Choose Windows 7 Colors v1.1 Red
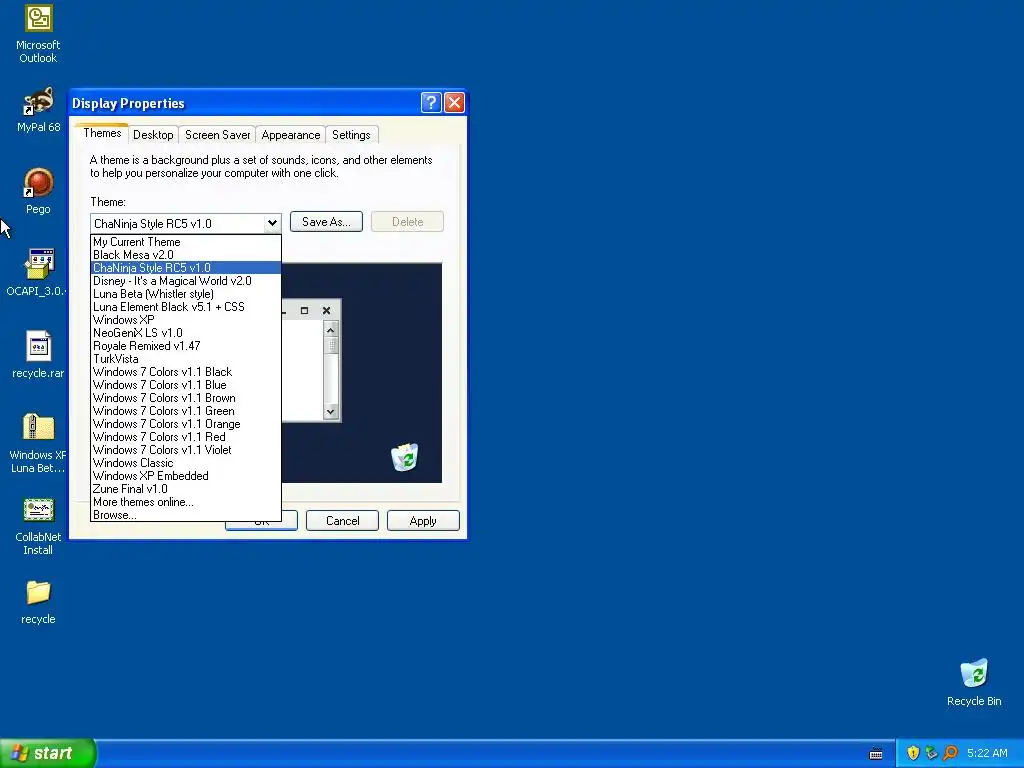This screenshot has width=1024, height=768. pos(185,438)
